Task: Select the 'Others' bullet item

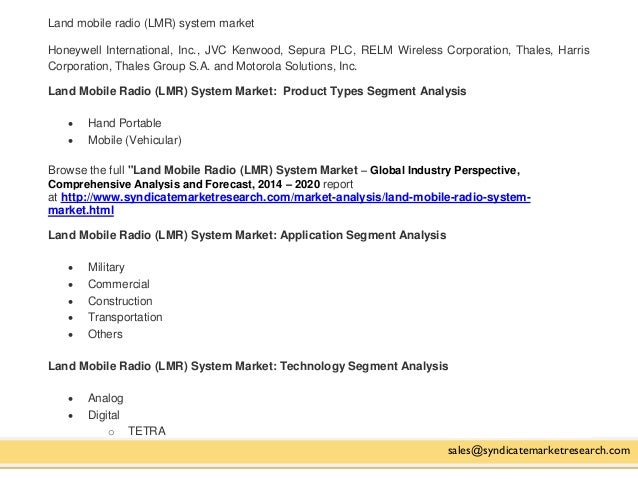Action: (x=105, y=334)
